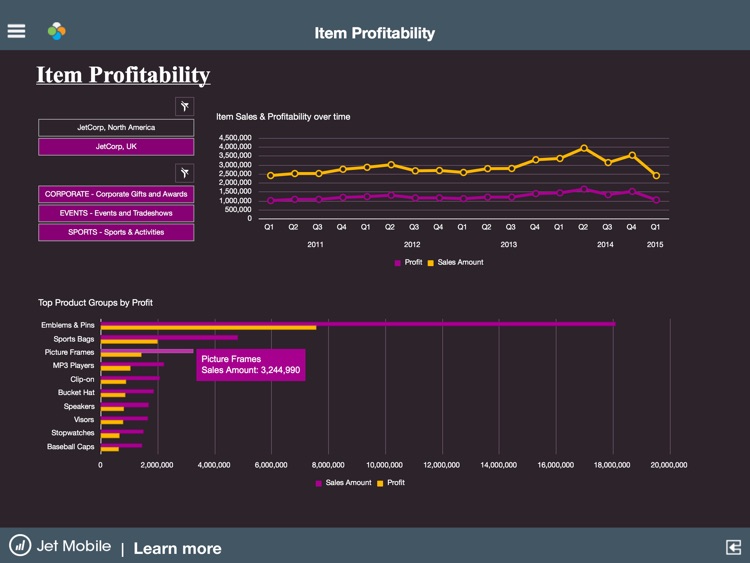This screenshot has width=750, height=563.
Task: Clear the company filter selection icon
Action: tap(184, 106)
